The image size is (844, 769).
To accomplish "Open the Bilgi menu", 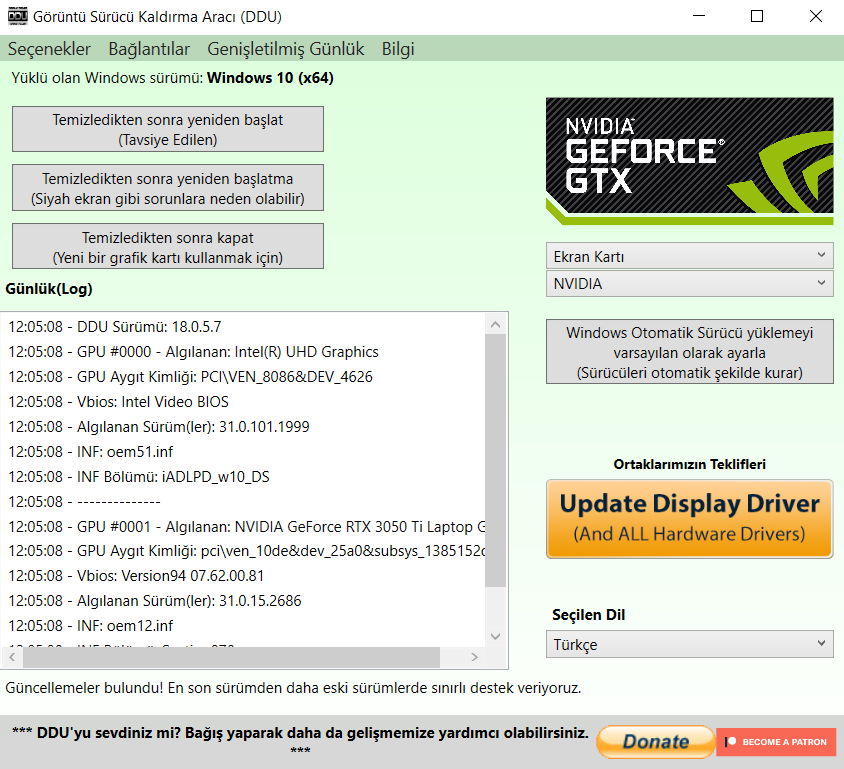I will click(398, 49).
